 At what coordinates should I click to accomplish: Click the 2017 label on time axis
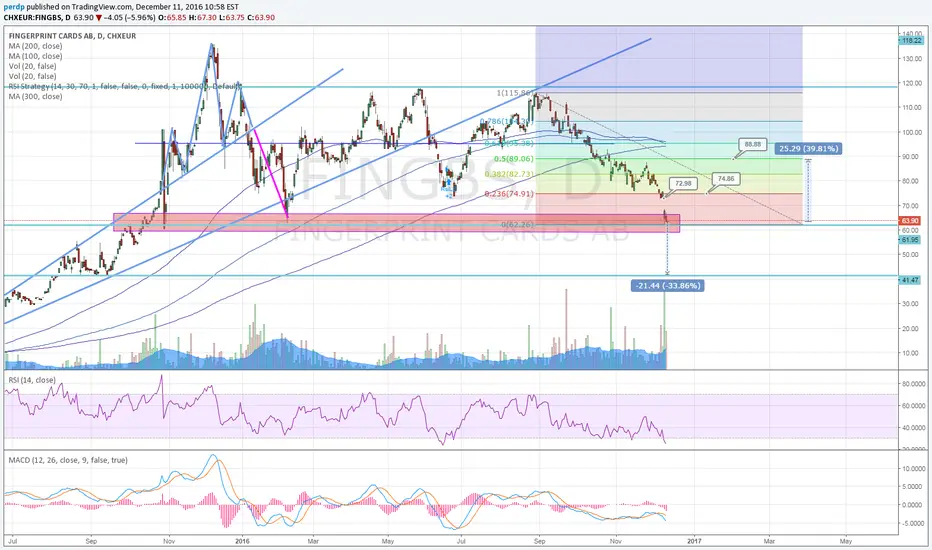(x=694, y=541)
